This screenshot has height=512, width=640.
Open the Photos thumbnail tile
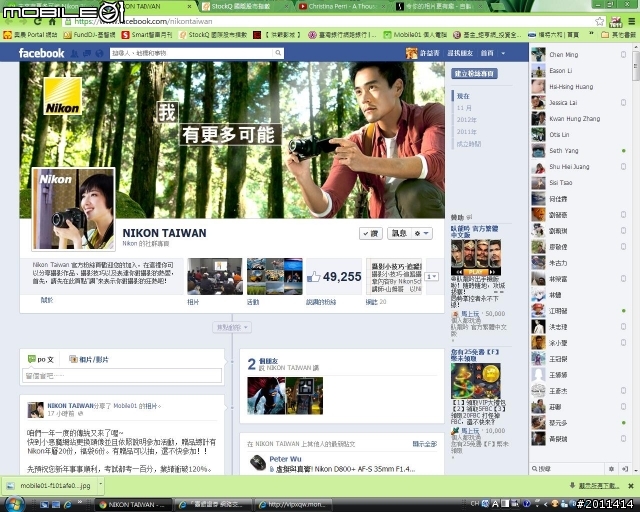tap(215, 276)
